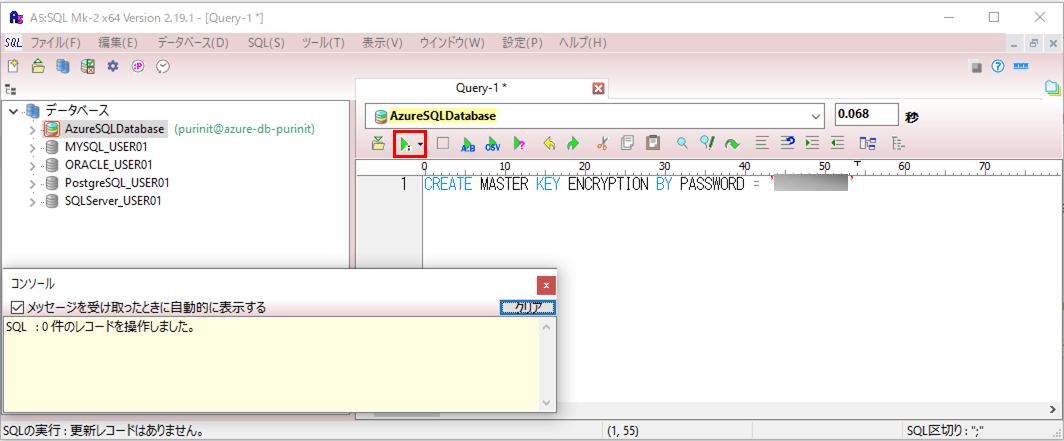1064x441 pixels.
Task: Click the blue help question mark icon
Action: [998, 66]
